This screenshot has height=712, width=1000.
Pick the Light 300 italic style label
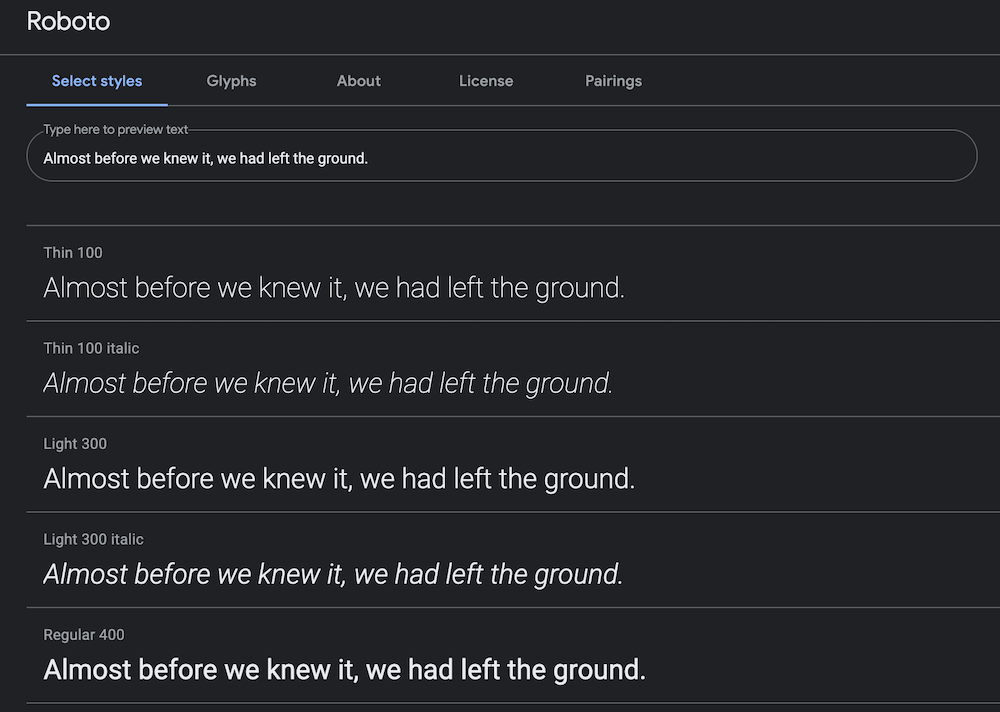(x=93, y=539)
